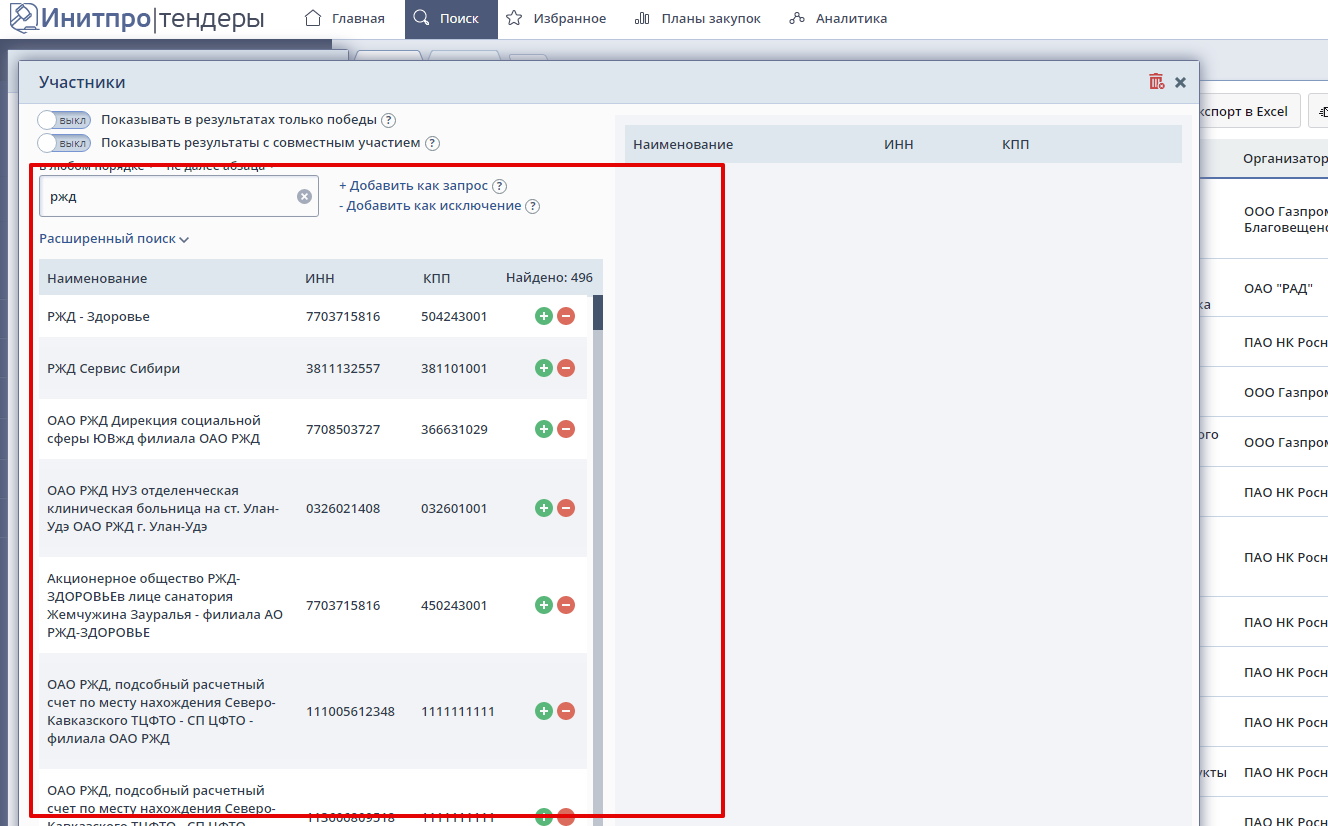Add Дирекция социальной сферы ЮВжд with plus
The width and height of the screenshot is (1328, 826).
[544, 429]
